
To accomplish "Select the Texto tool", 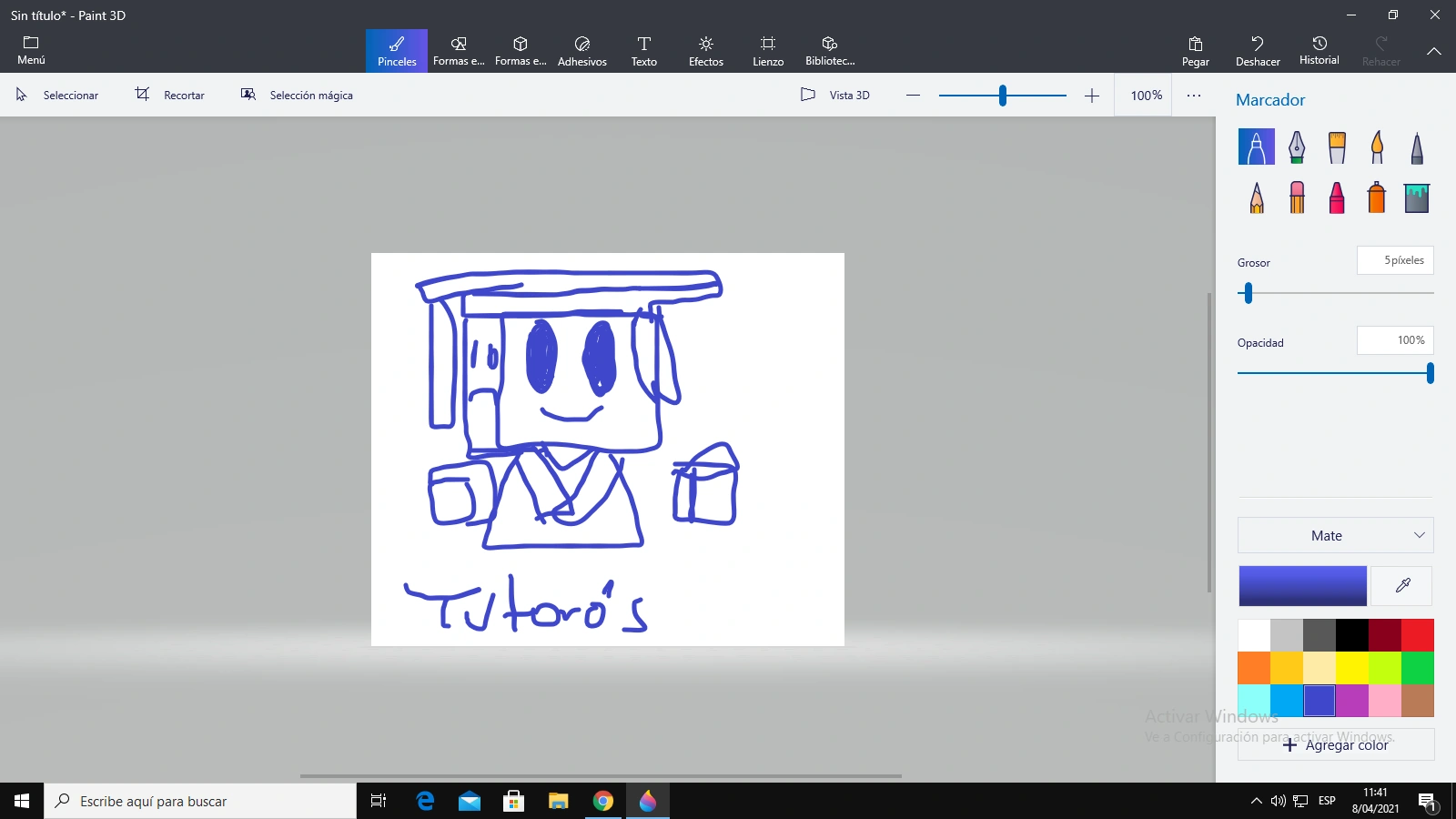I will 645,50.
